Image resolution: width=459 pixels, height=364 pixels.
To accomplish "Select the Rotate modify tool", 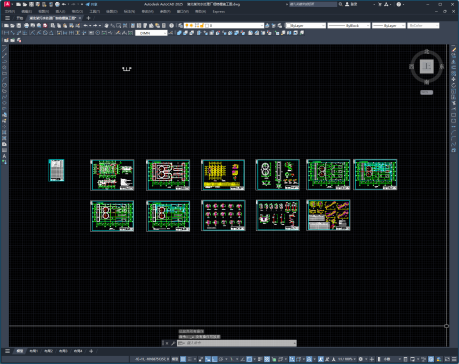I will 454,85.
